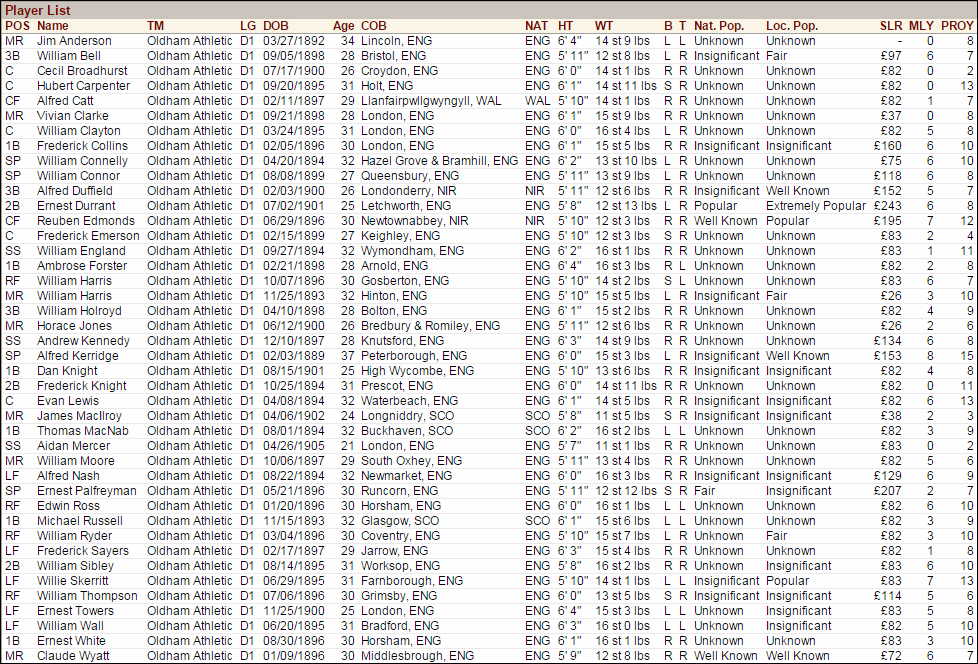Open player James MacIlroy

tap(79, 416)
